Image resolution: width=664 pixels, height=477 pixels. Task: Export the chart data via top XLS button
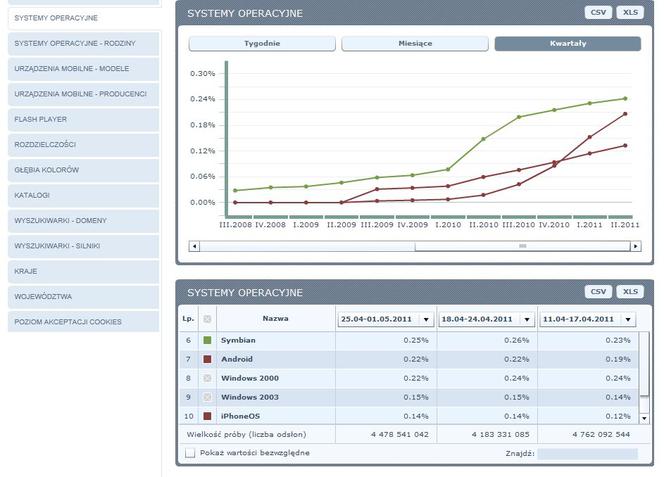(x=630, y=12)
